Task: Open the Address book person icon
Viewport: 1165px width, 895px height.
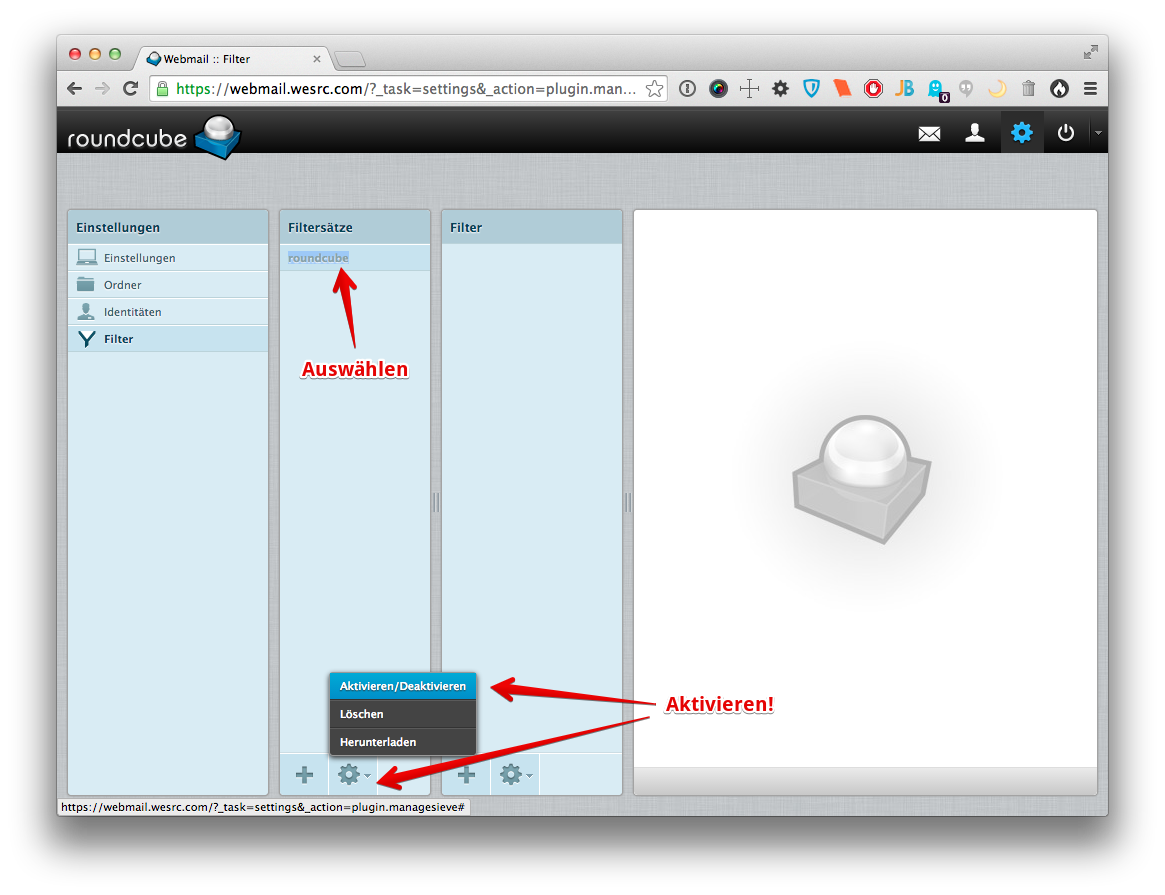Action: [x=975, y=133]
